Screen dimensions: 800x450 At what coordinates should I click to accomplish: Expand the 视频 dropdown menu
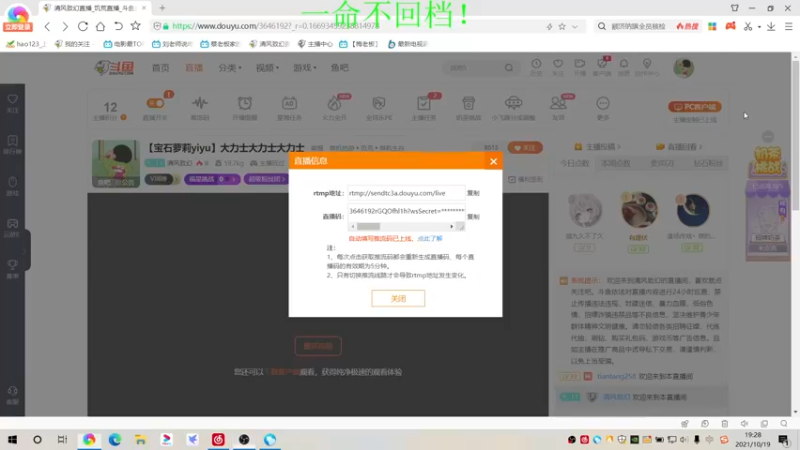(x=267, y=68)
